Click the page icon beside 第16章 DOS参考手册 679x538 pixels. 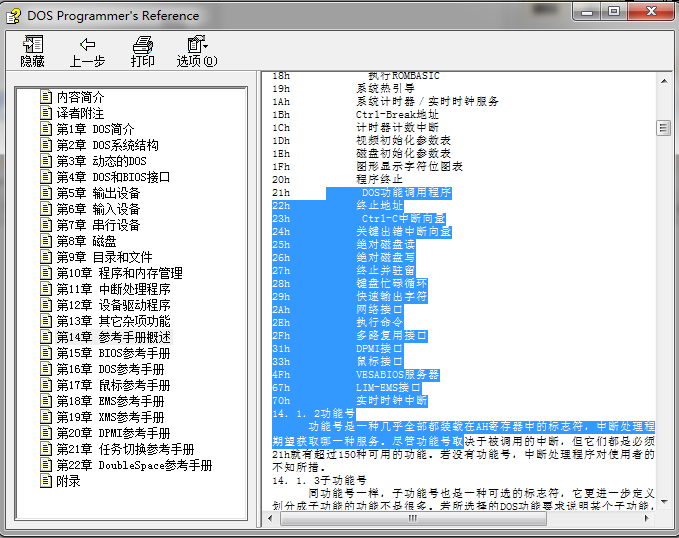46,369
